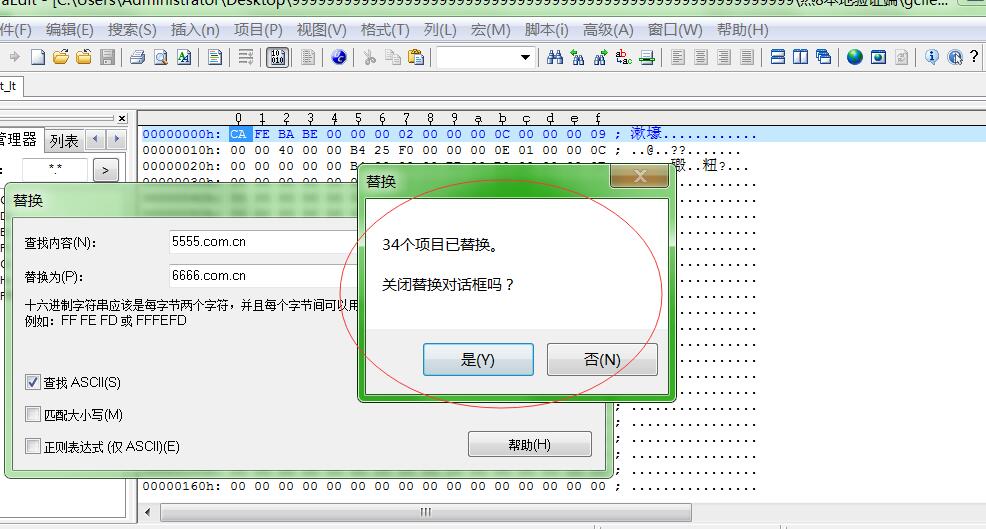Image resolution: width=986 pixels, height=529 pixels.
Task: Click the 否(N) button
Action: tap(602, 360)
